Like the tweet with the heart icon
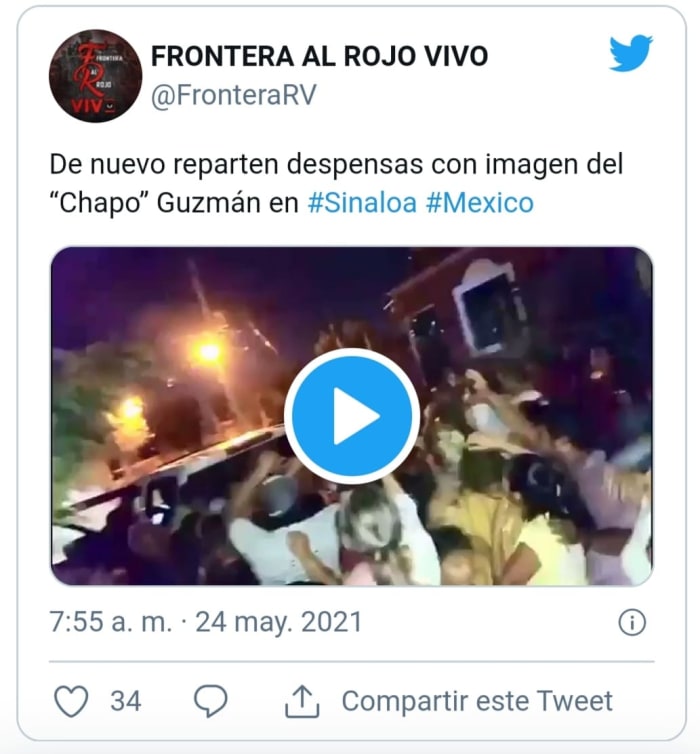Screen dimensions: 700x754 coord(71,701)
